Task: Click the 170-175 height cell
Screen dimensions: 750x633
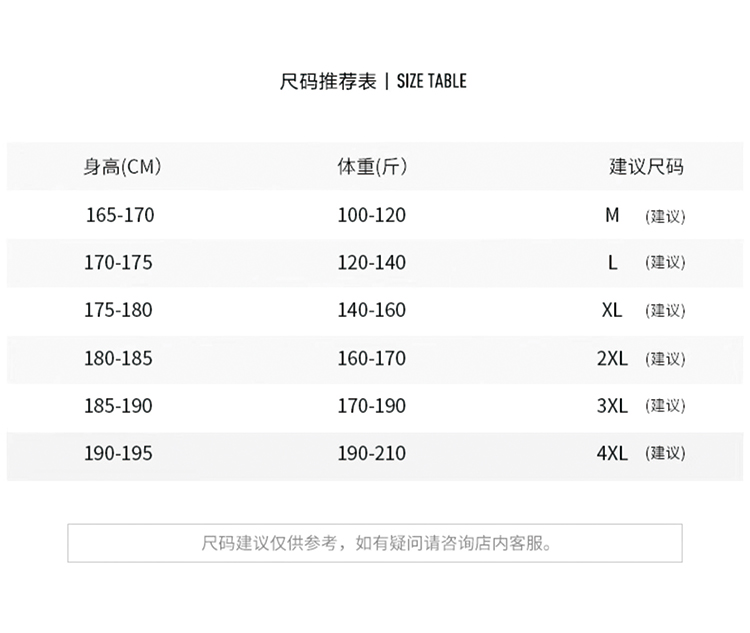Action: pos(119,263)
